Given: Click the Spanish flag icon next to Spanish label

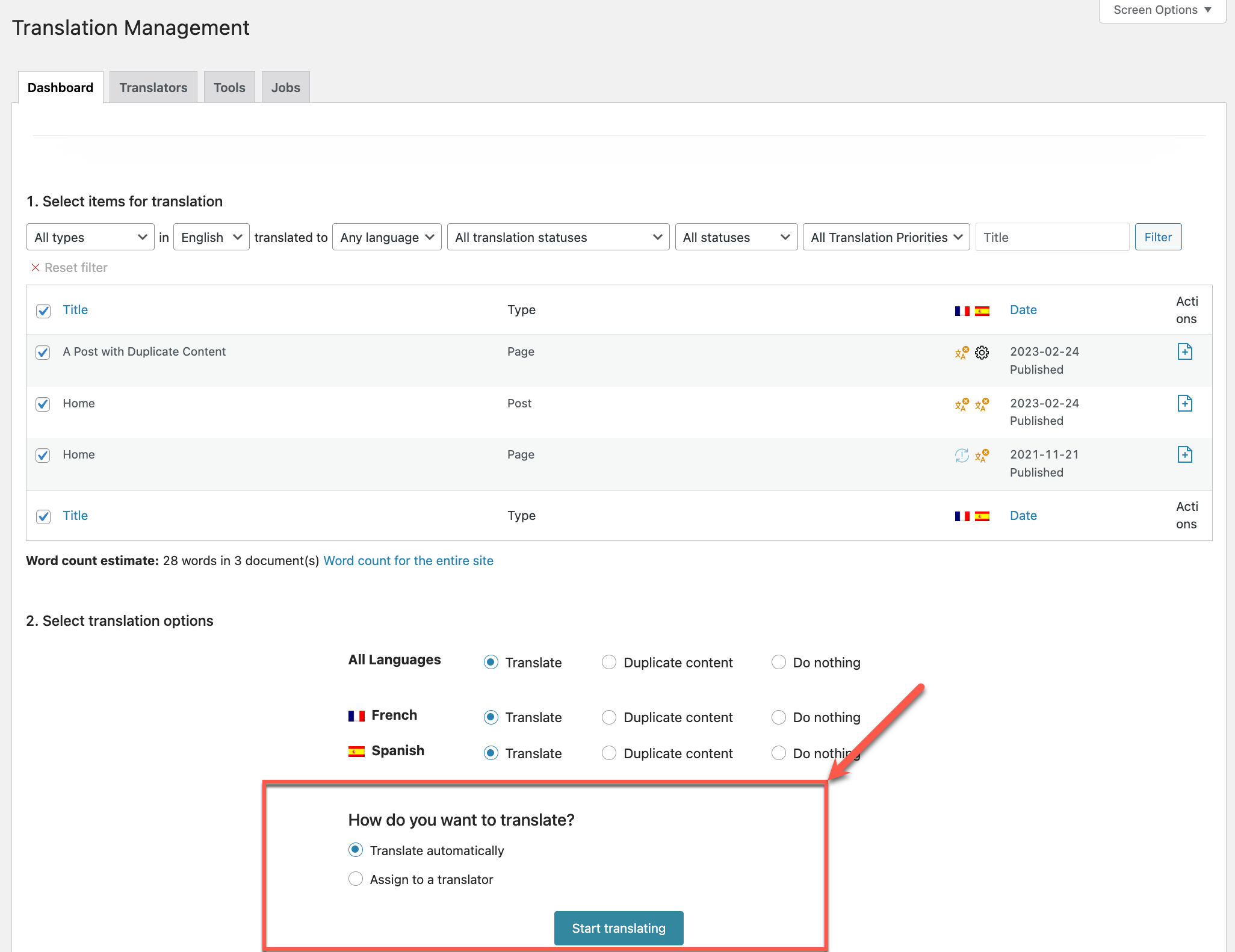Looking at the screenshot, I should click(x=357, y=750).
